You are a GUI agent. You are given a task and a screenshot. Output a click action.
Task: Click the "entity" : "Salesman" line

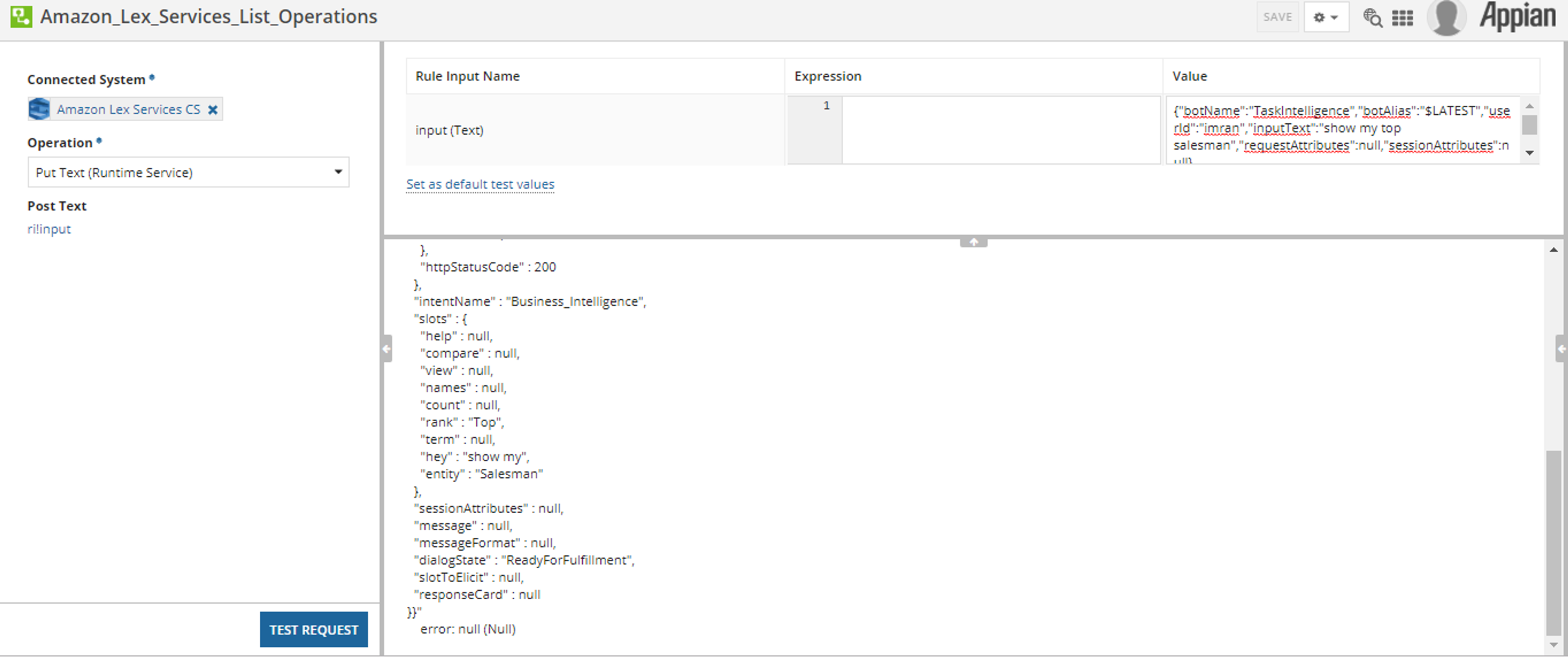pos(481,474)
